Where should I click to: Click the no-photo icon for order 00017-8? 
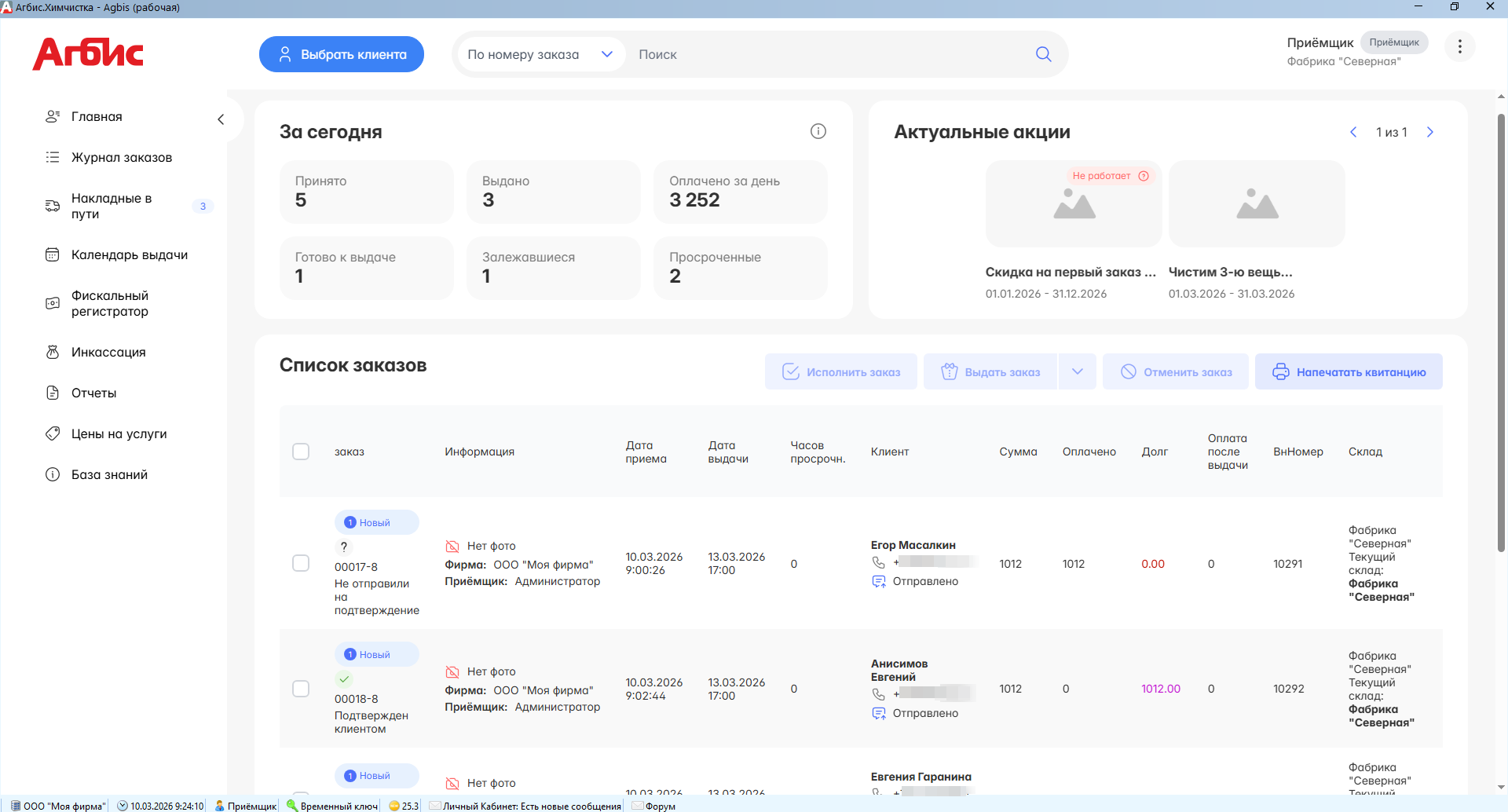coord(452,546)
